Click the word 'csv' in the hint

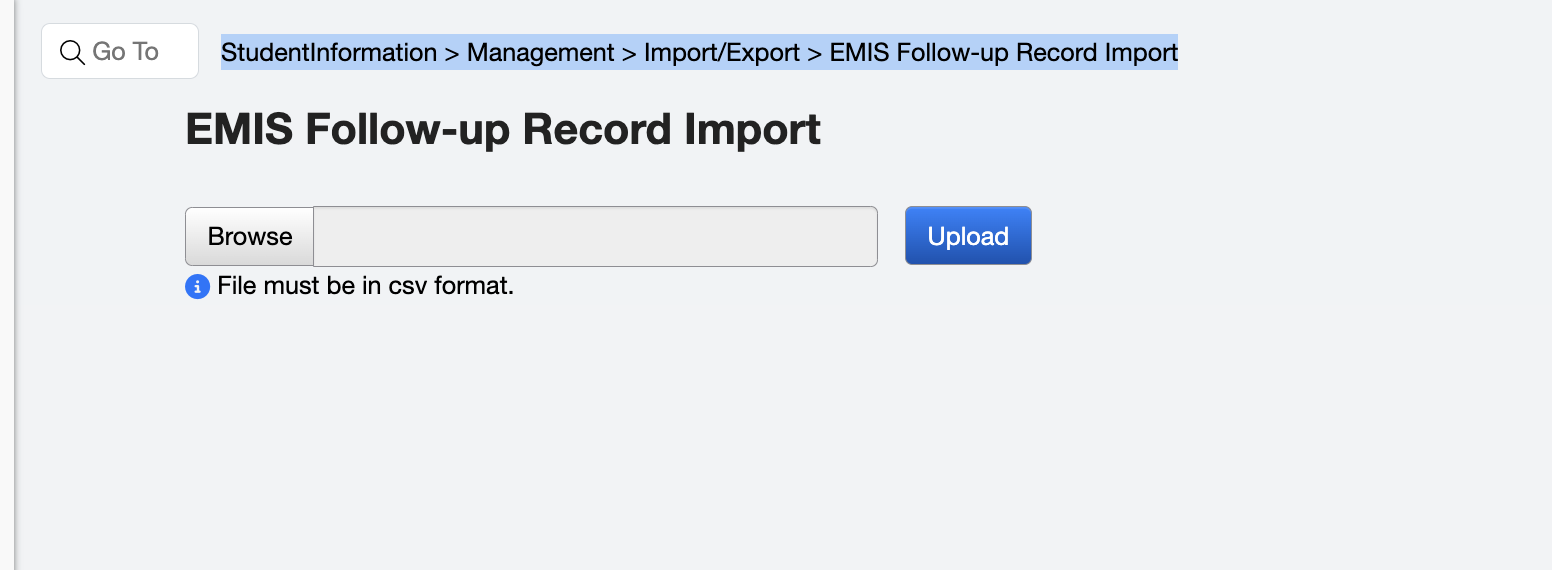click(408, 287)
